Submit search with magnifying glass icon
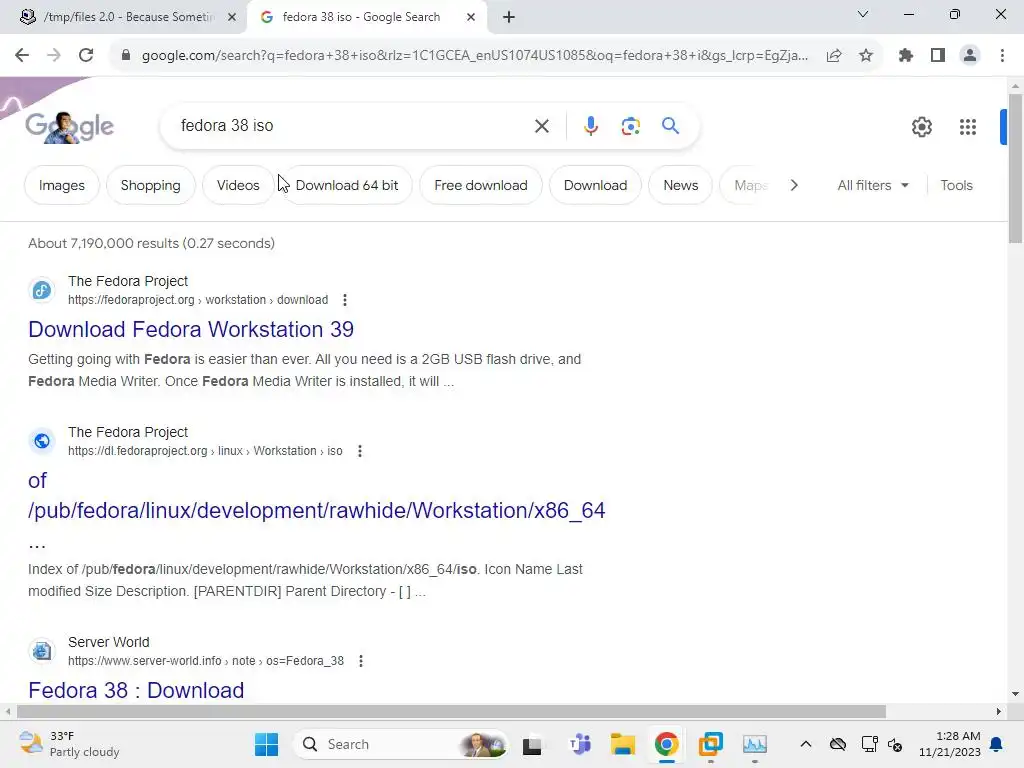Screen dimensions: 1024x768 point(671,125)
